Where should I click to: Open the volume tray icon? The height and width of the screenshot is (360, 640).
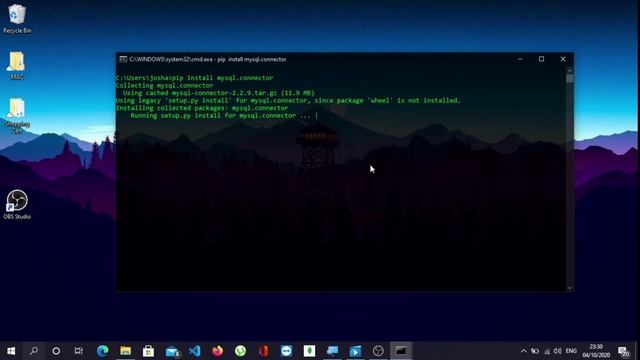tap(557, 351)
